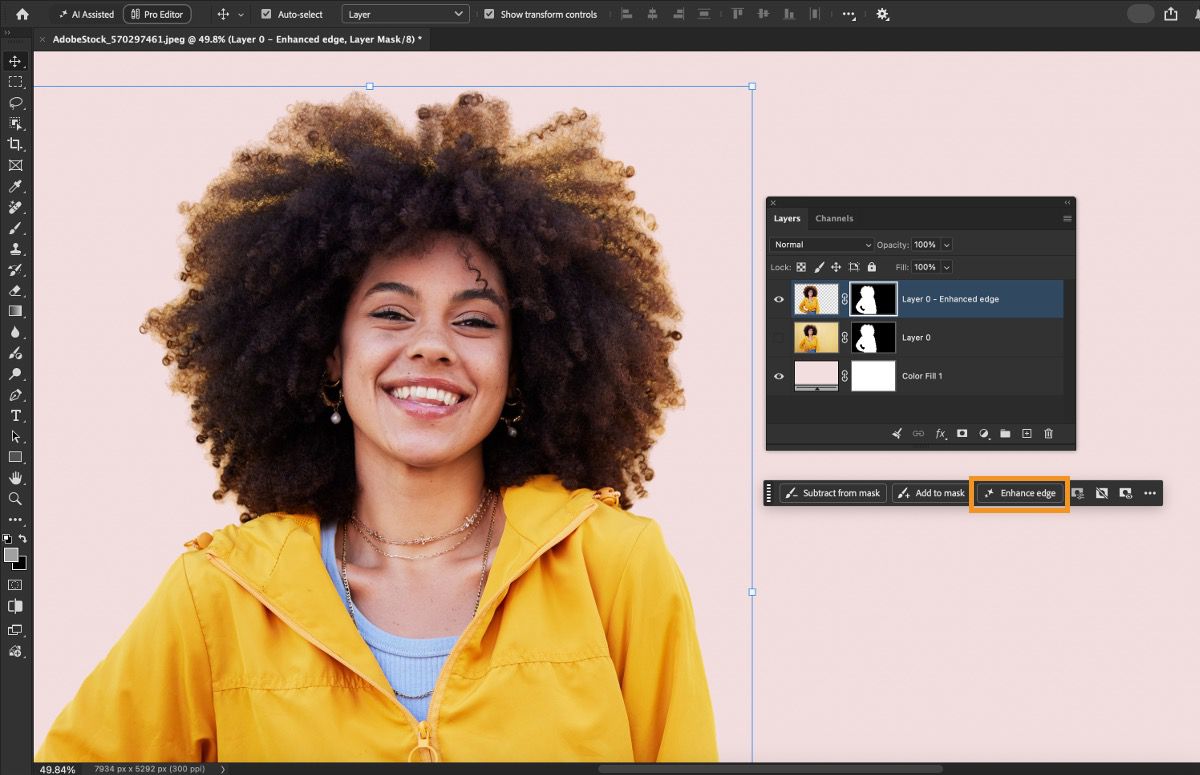Select the Rectangle shape tool
The width and height of the screenshot is (1200, 775).
15,457
